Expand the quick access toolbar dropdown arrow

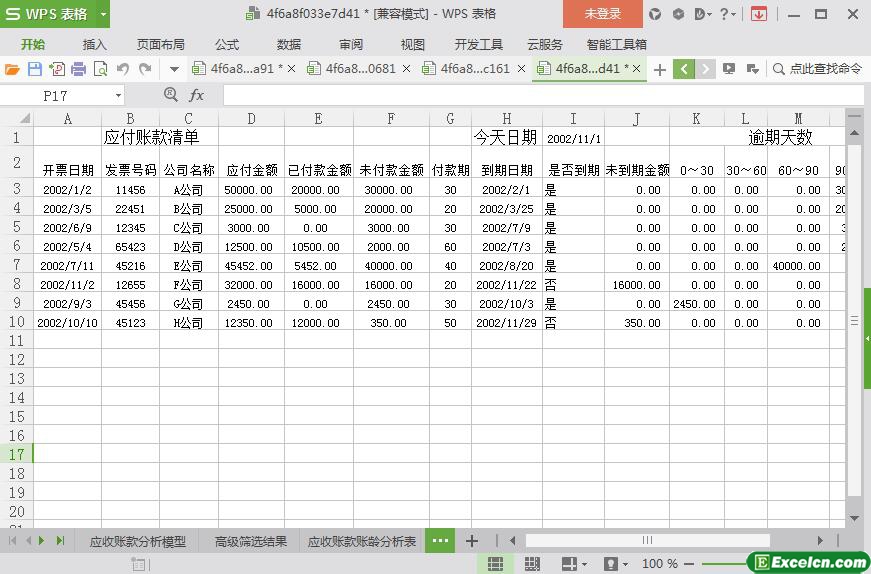click(x=174, y=69)
